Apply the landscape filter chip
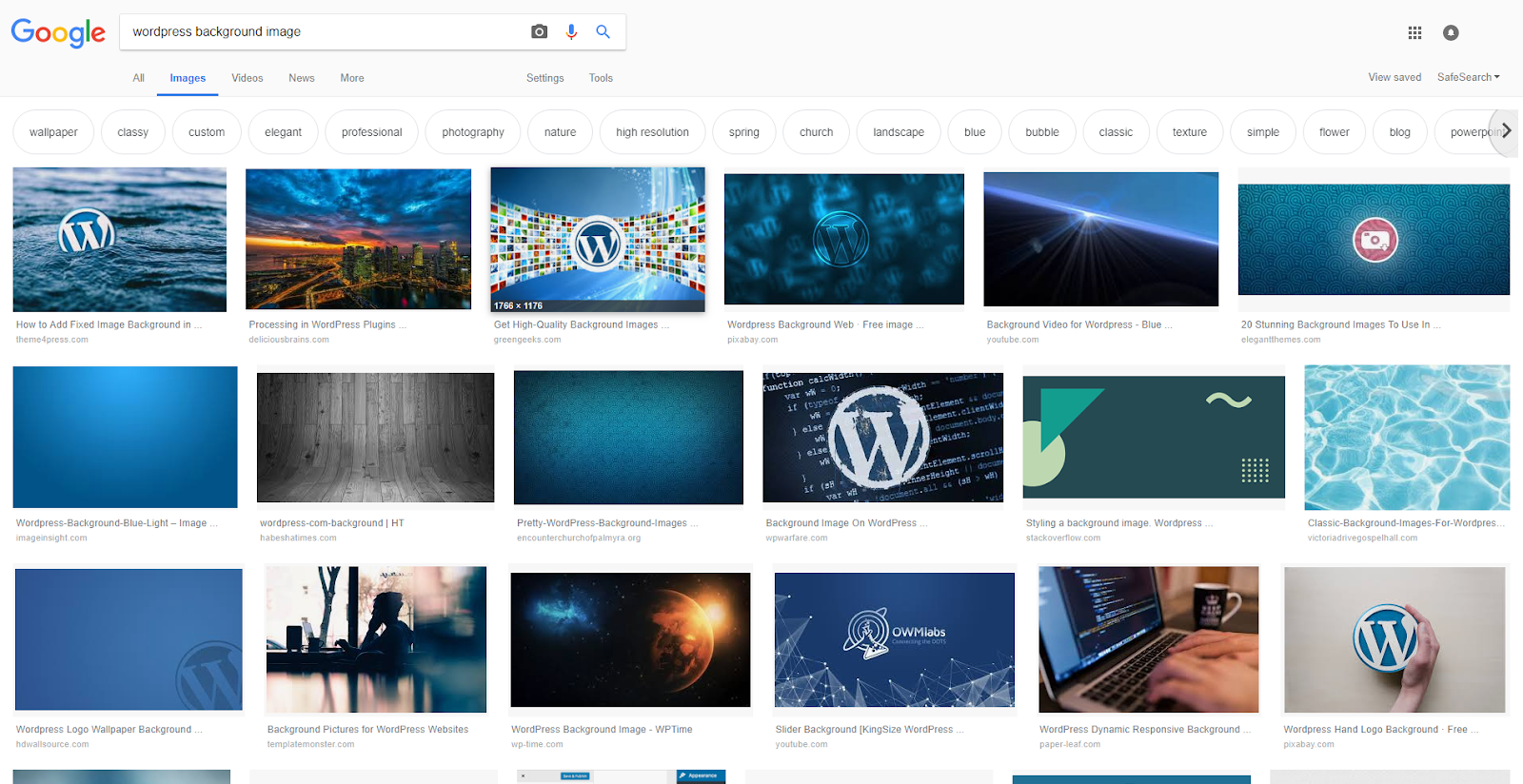This screenshot has width=1523, height=784. click(x=899, y=132)
